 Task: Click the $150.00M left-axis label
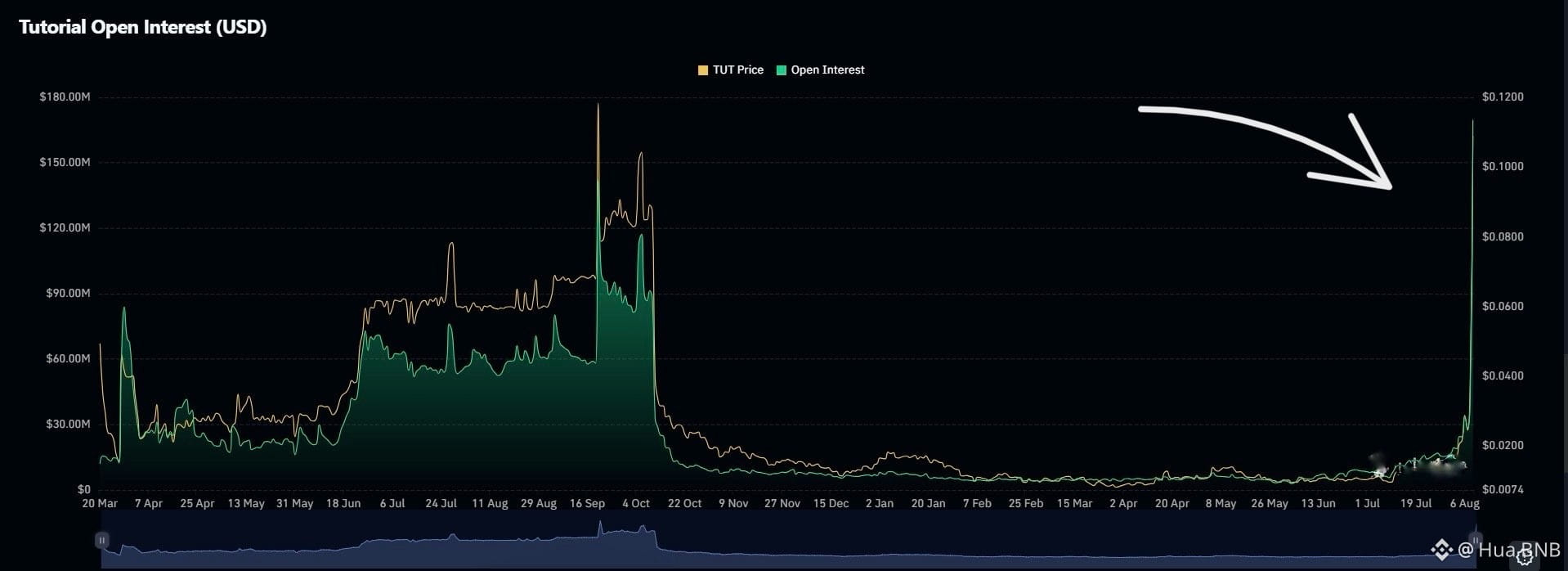click(65, 163)
